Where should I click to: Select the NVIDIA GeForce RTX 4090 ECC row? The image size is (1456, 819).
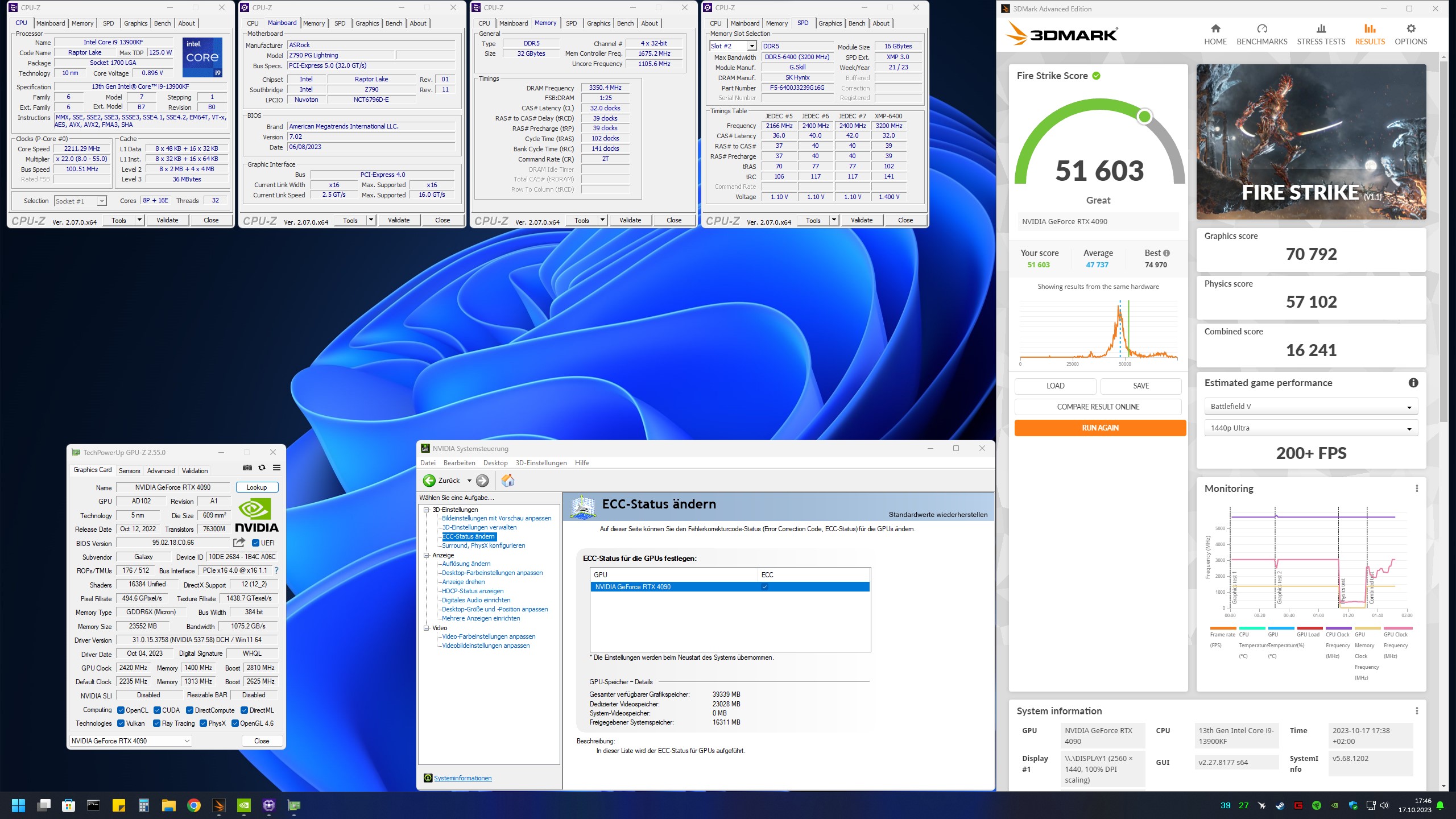click(x=730, y=587)
